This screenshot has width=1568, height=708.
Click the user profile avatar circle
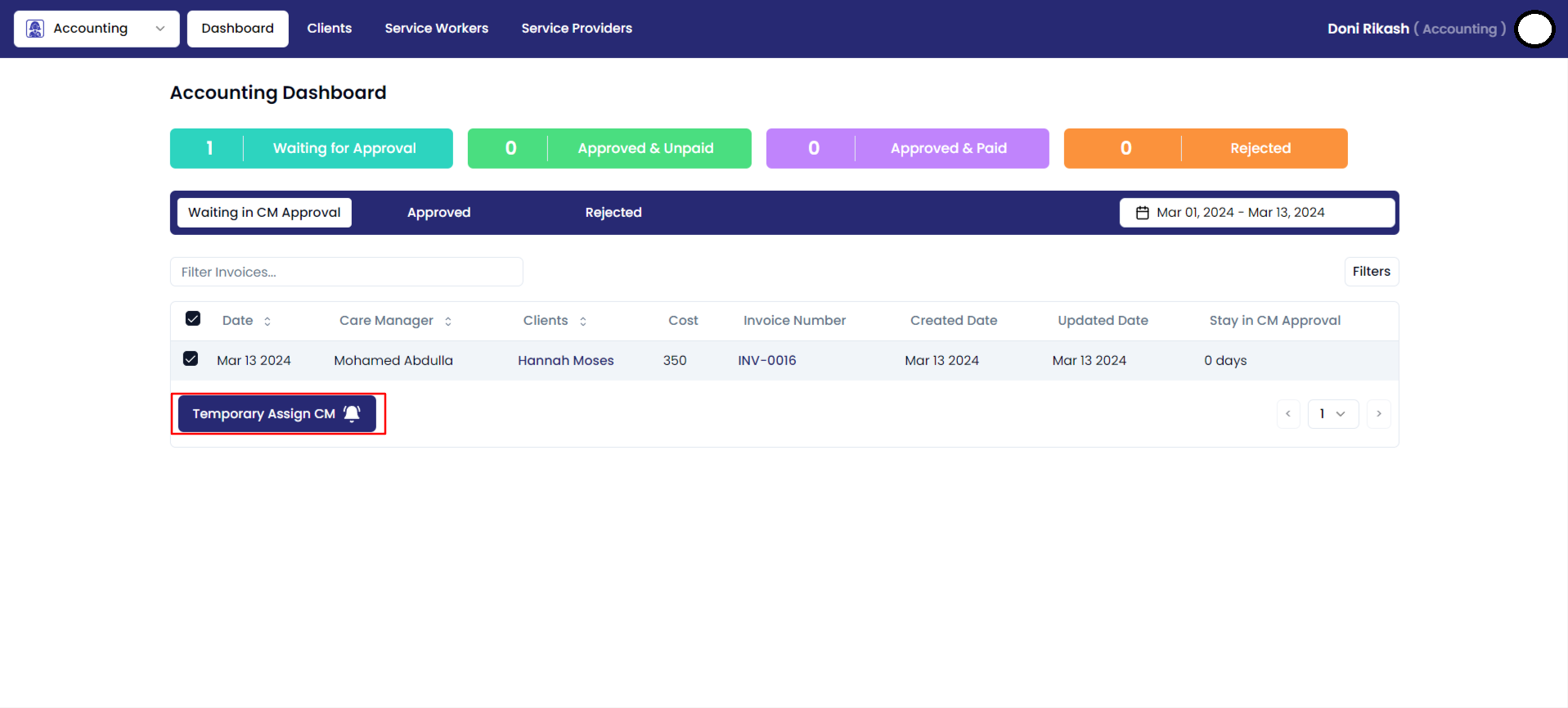1534,29
